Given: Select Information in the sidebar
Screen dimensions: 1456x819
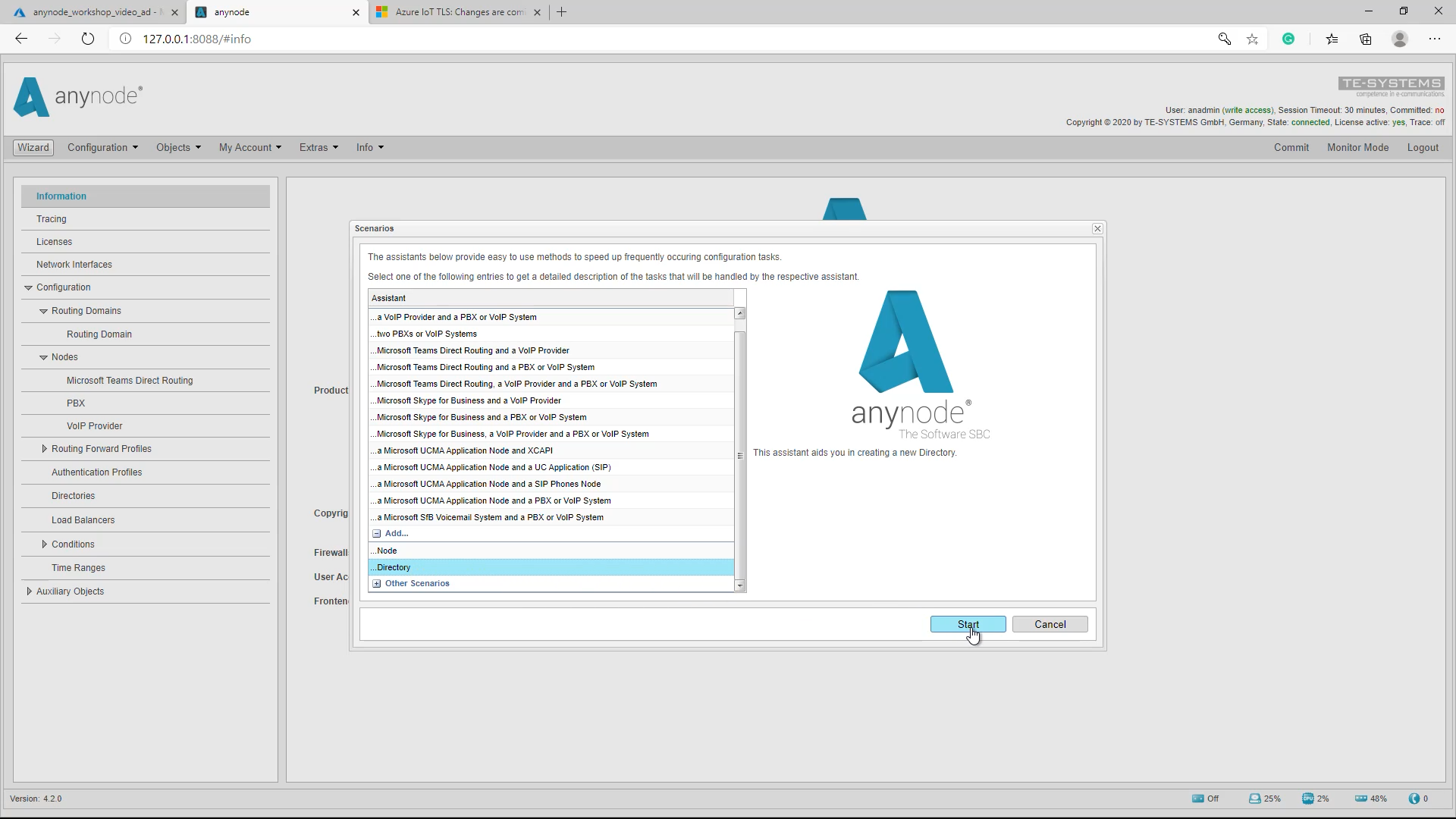Looking at the screenshot, I should [x=146, y=196].
